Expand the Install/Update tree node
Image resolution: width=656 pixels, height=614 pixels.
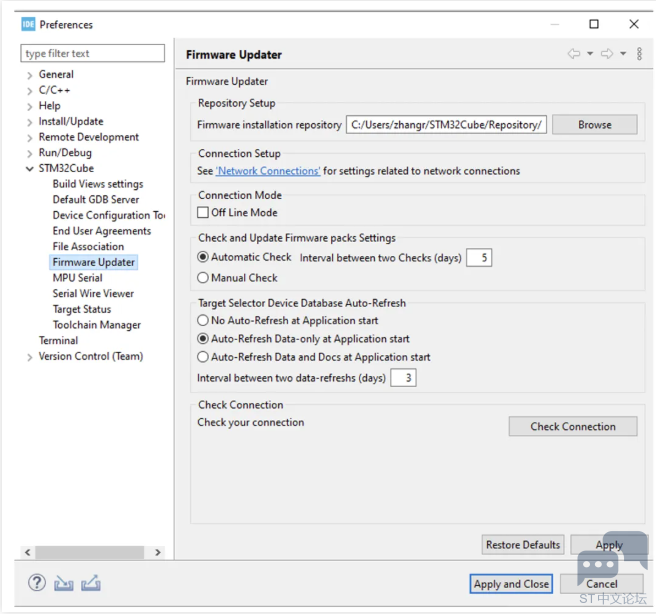pyautogui.click(x=29, y=122)
